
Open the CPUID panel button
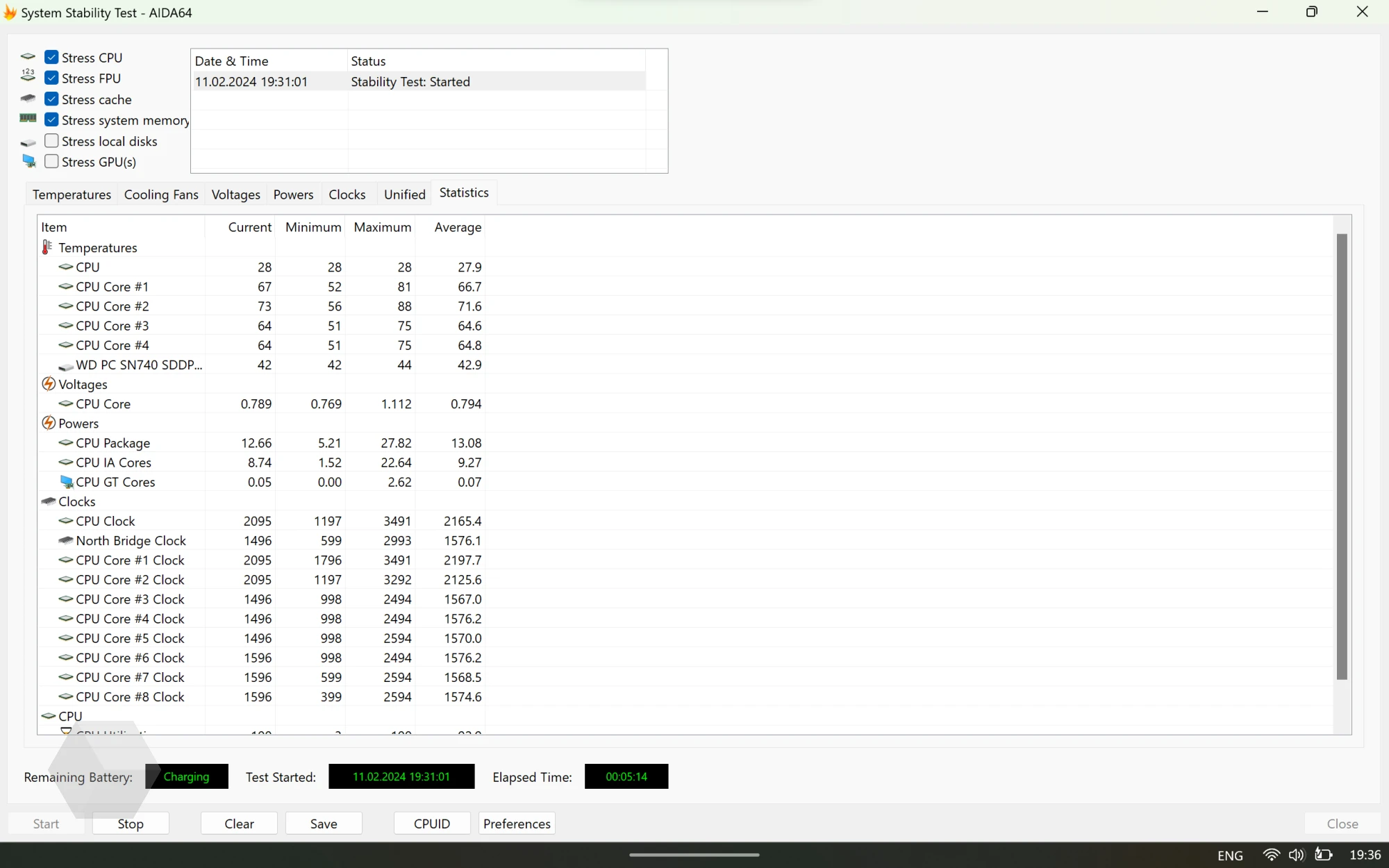click(x=431, y=824)
